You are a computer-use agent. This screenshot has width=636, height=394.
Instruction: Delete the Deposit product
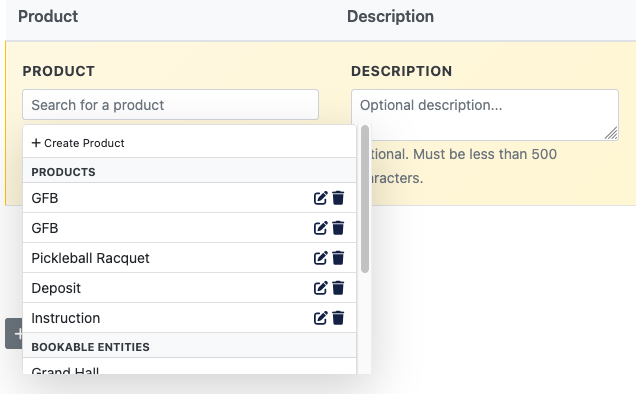pos(338,288)
